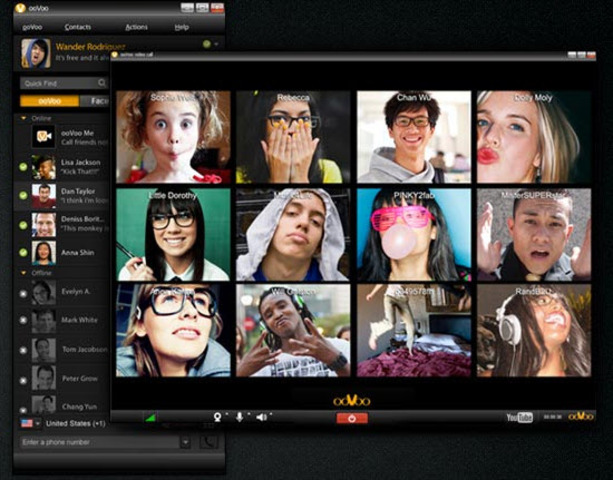The height and width of the screenshot is (480, 613).
Task: Expand speaker options arrow in call toolbar
Action: pyautogui.click(x=271, y=414)
